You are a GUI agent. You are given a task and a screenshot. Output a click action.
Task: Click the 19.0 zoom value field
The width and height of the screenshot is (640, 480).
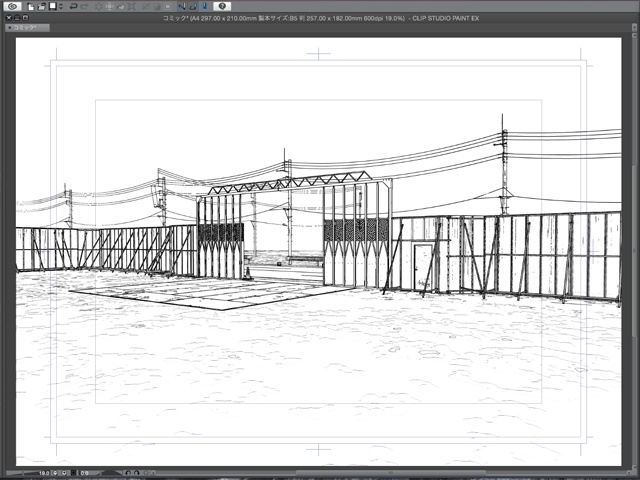[x=44, y=473]
